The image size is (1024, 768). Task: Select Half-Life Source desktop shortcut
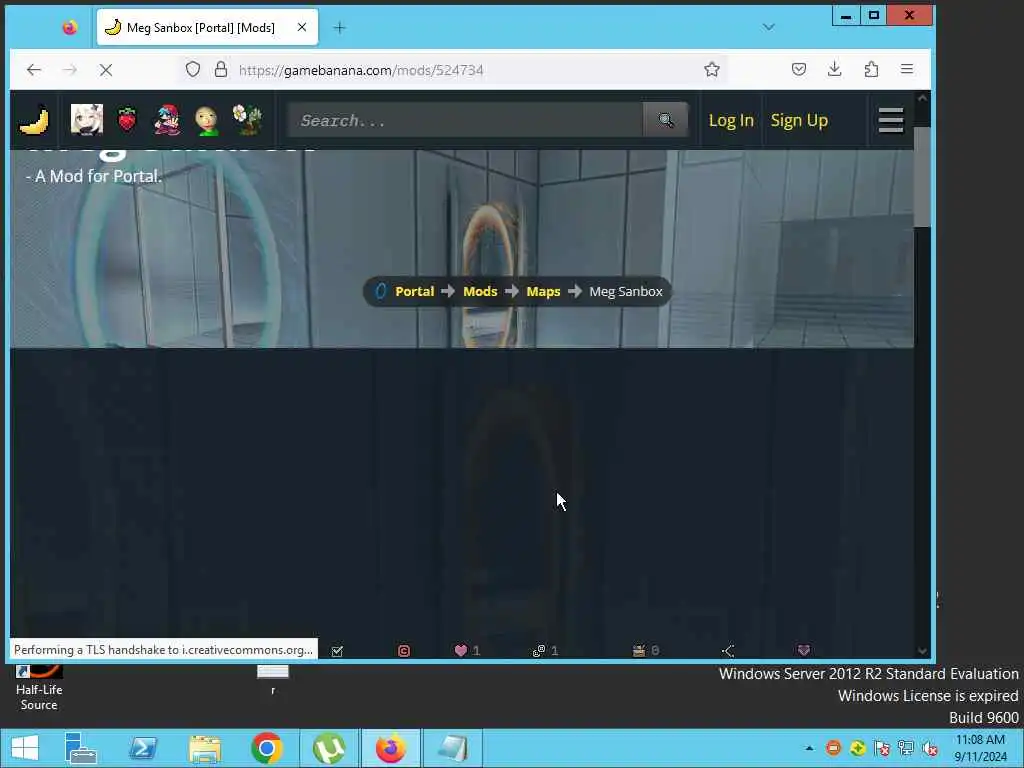[39, 688]
